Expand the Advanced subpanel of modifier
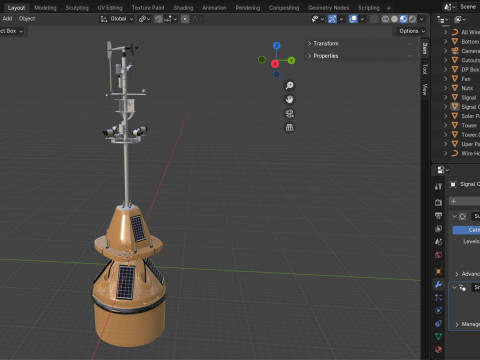The image size is (480, 360). 457,274
